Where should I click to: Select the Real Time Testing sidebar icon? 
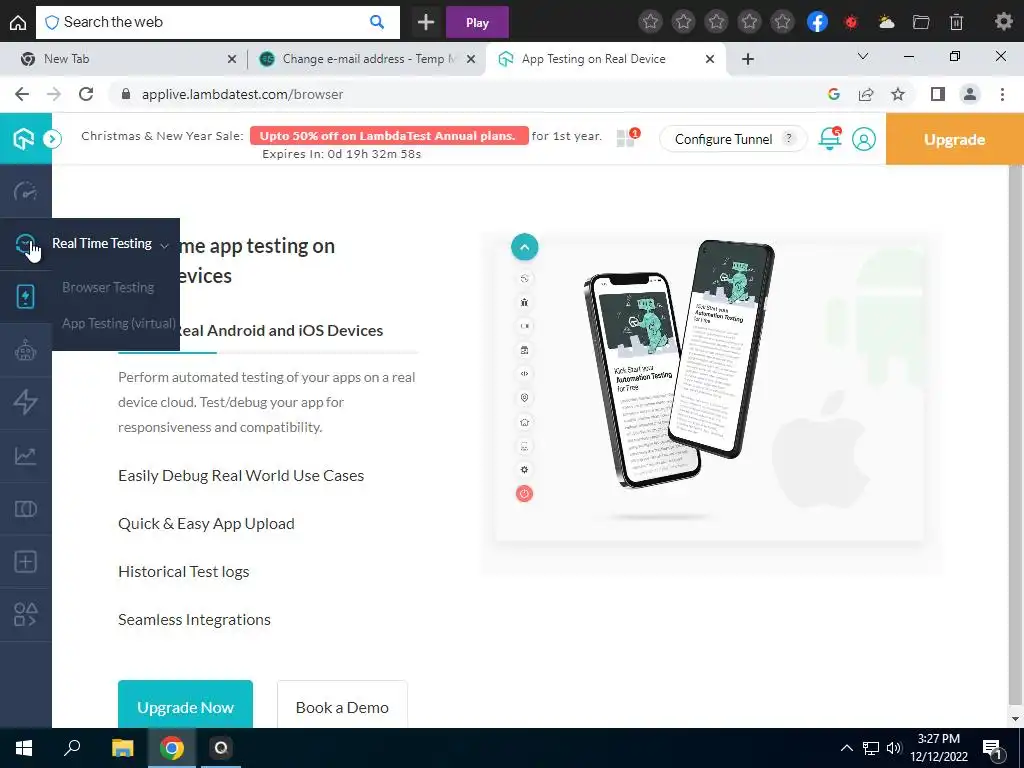(x=25, y=244)
